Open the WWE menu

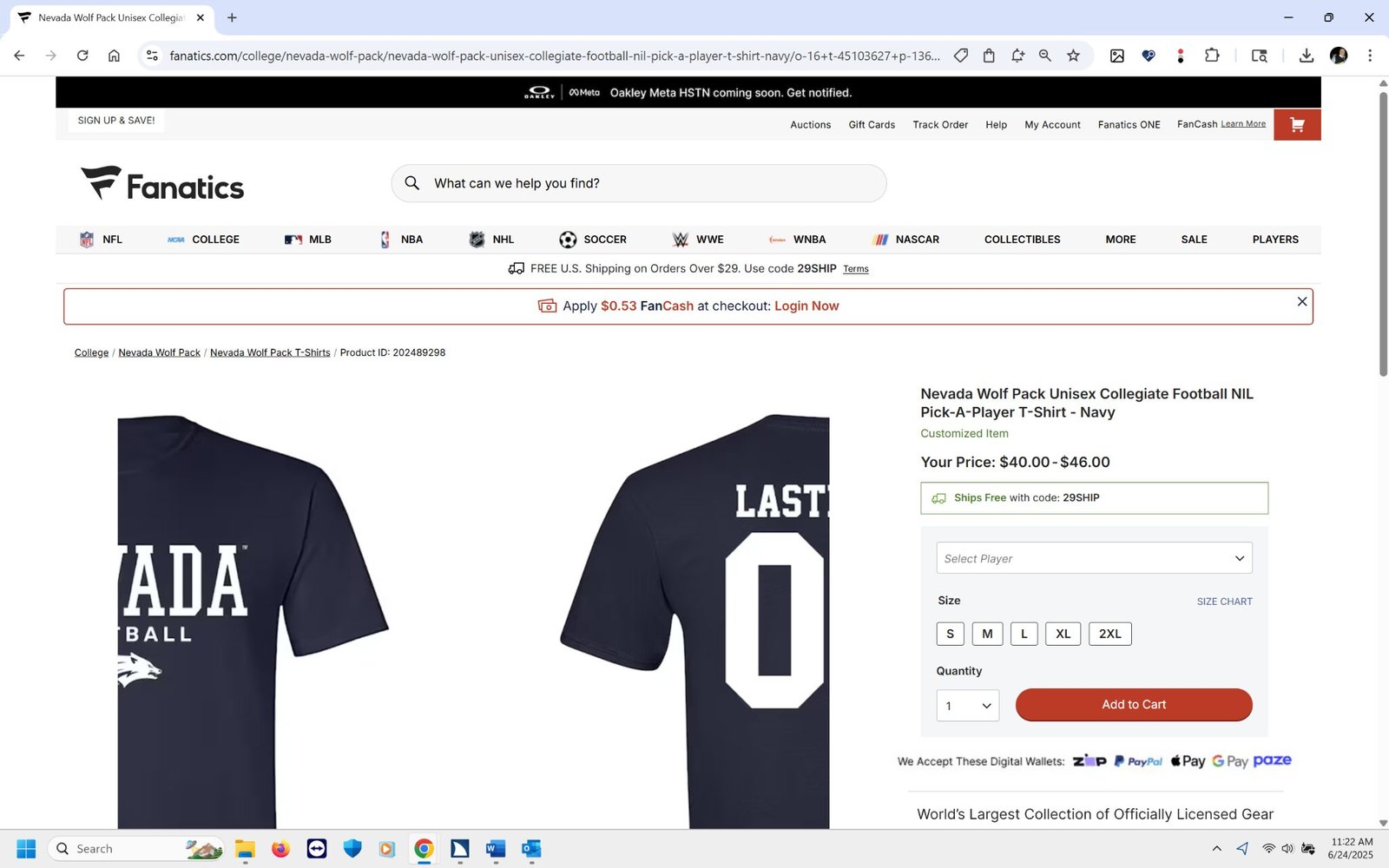pos(698,240)
